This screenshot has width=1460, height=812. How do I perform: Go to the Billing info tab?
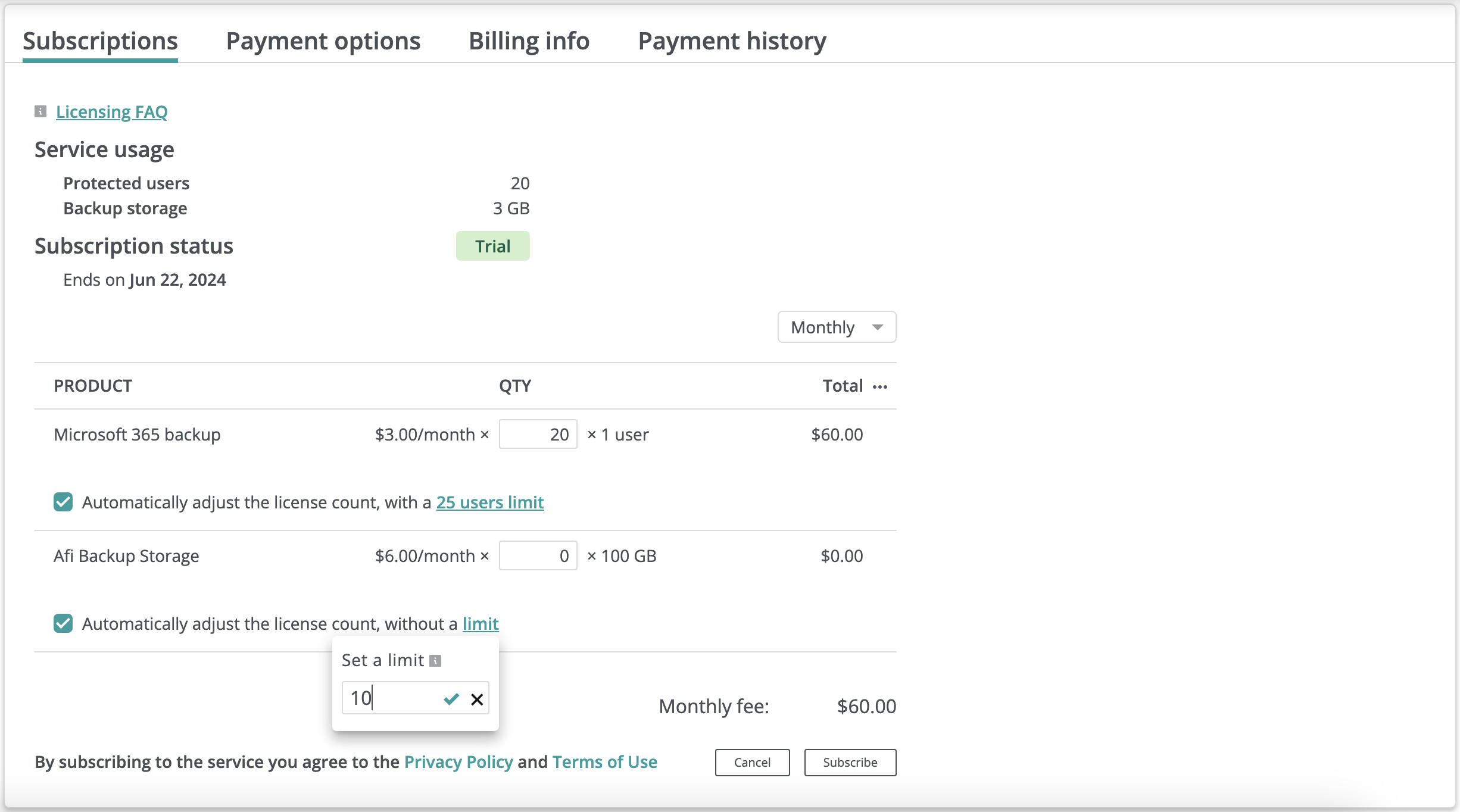click(529, 41)
